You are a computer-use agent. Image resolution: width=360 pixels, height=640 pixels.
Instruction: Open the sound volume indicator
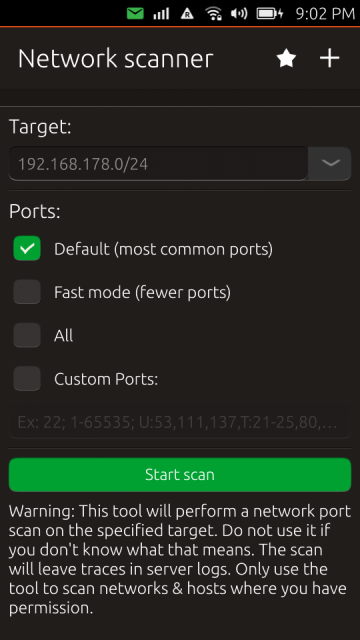pyautogui.click(x=239, y=14)
